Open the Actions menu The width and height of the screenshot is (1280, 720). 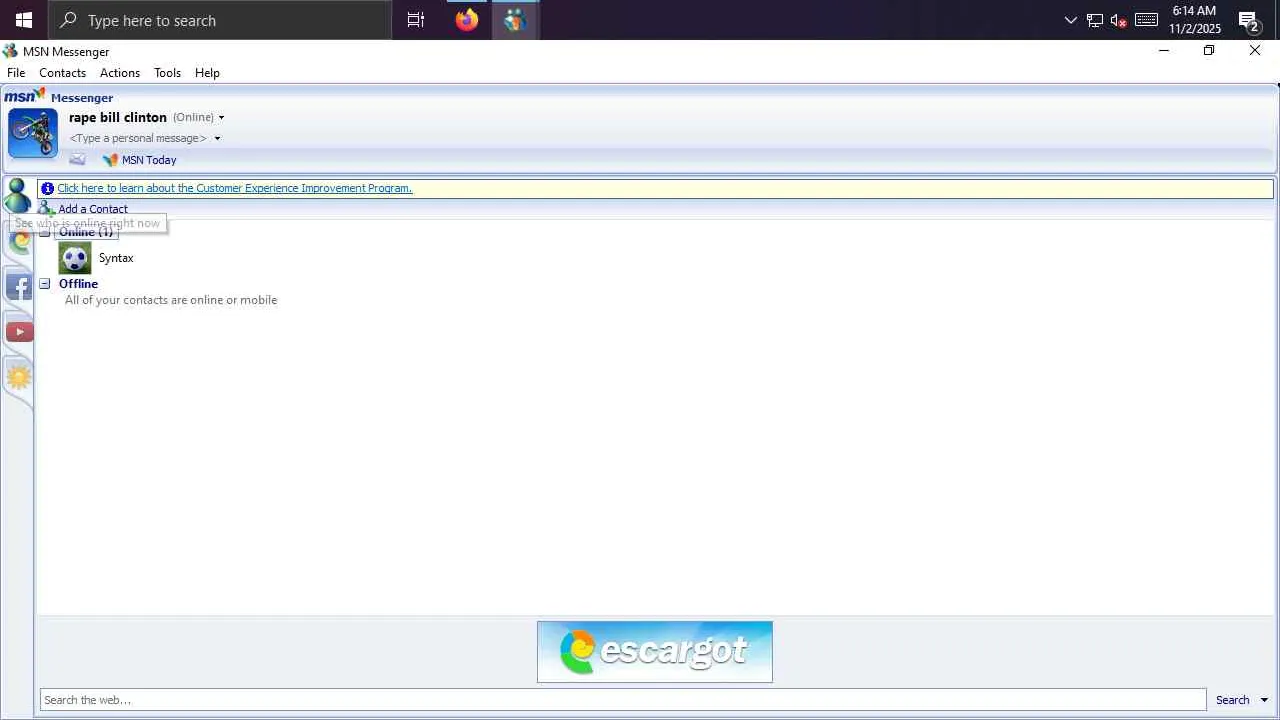coord(120,73)
